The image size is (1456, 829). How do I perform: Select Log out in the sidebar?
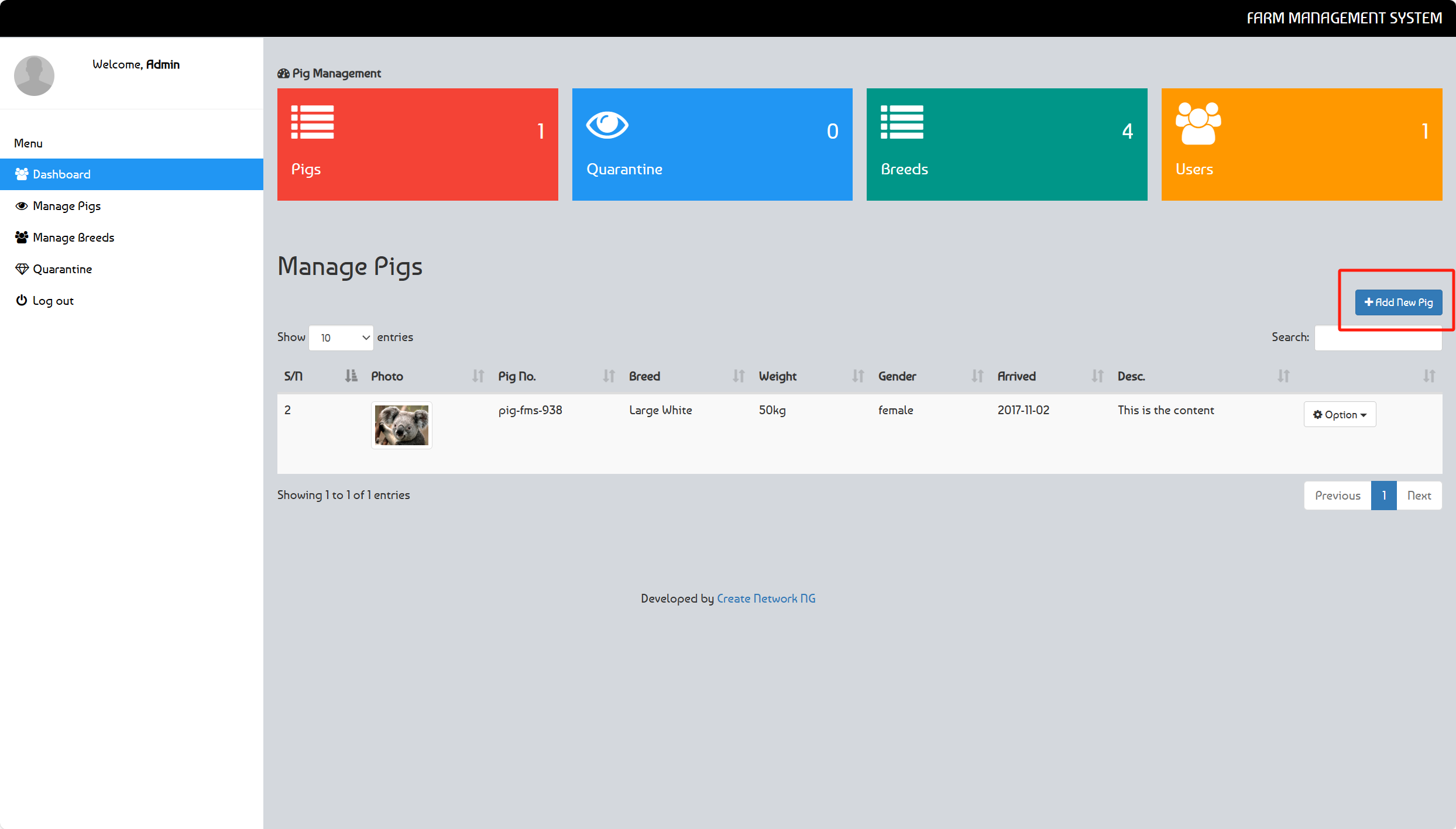click(132, 301)
